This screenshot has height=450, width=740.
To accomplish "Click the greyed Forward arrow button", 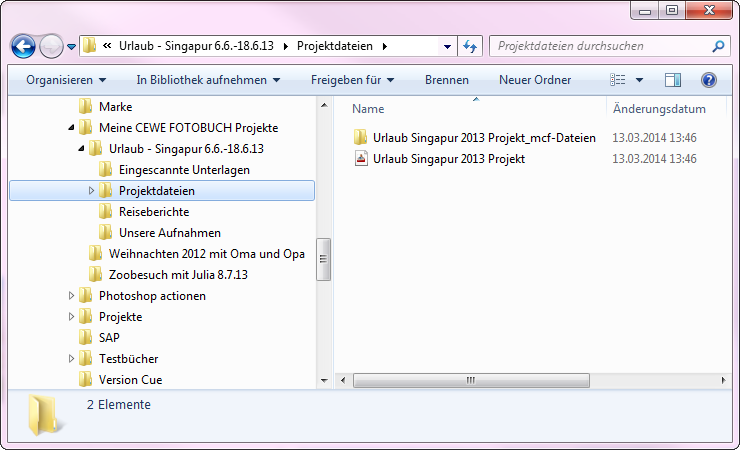I will coord(51,47).
